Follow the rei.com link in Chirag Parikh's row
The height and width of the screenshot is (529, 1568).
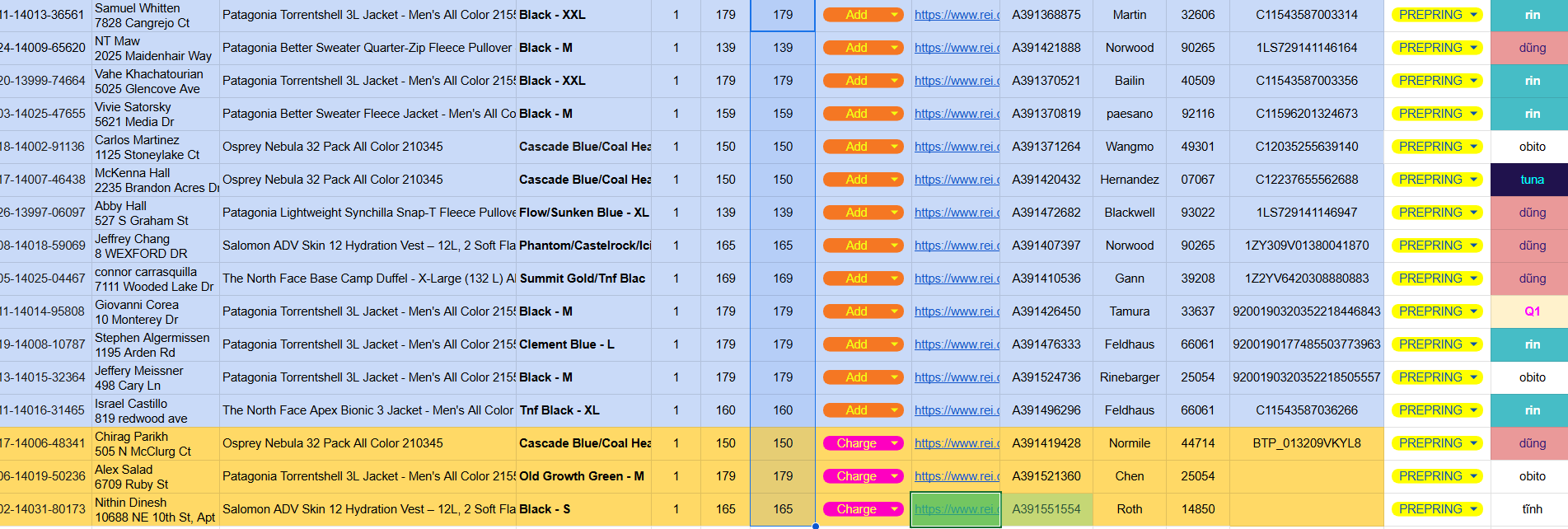pos(957,443)
